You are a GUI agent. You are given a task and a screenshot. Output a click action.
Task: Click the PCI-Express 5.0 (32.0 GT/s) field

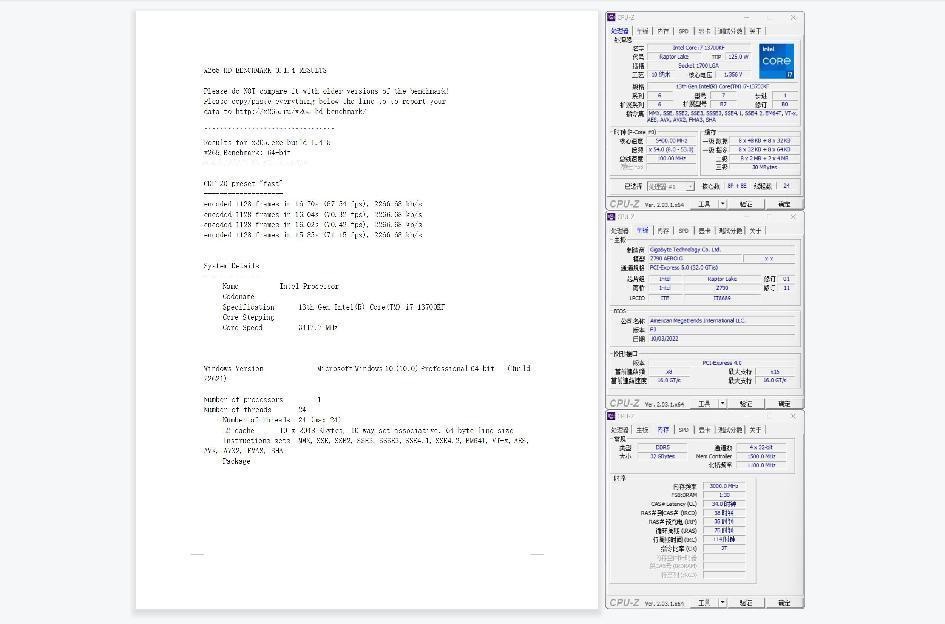[721, 267]
